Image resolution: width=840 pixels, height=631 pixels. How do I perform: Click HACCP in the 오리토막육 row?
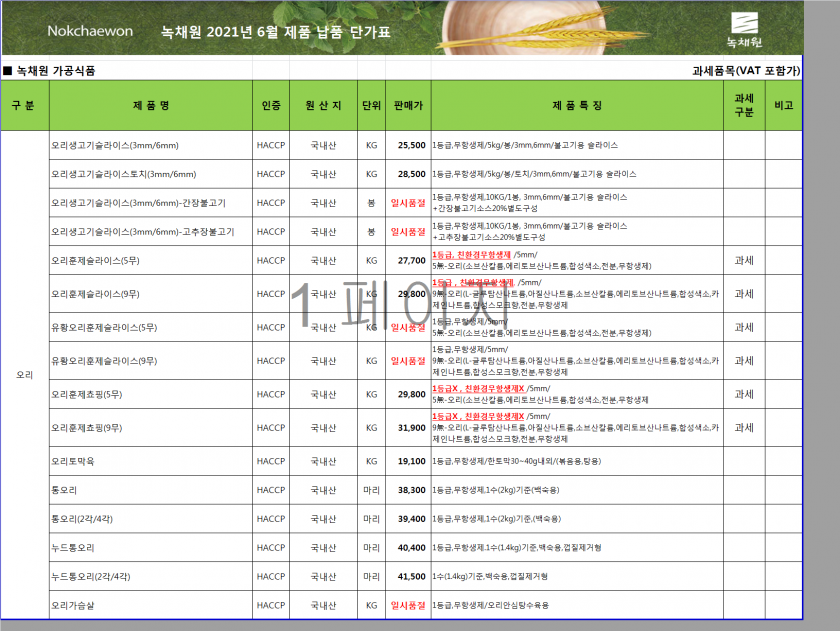271,461
